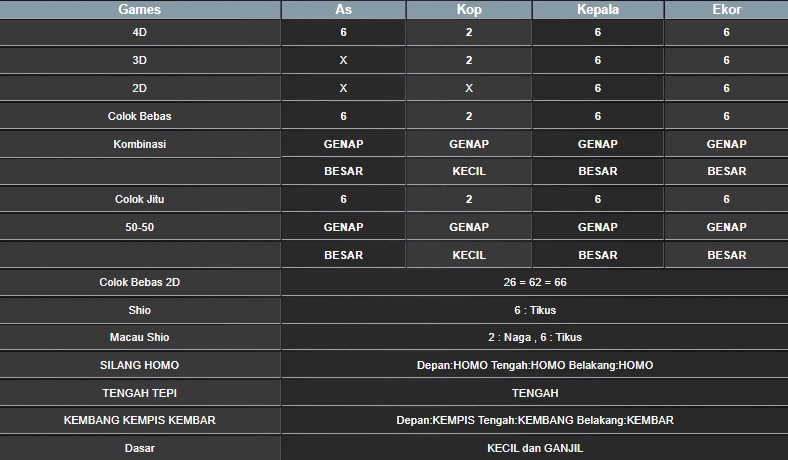
Task: Click the 3D row label
Action: point(140,60)
